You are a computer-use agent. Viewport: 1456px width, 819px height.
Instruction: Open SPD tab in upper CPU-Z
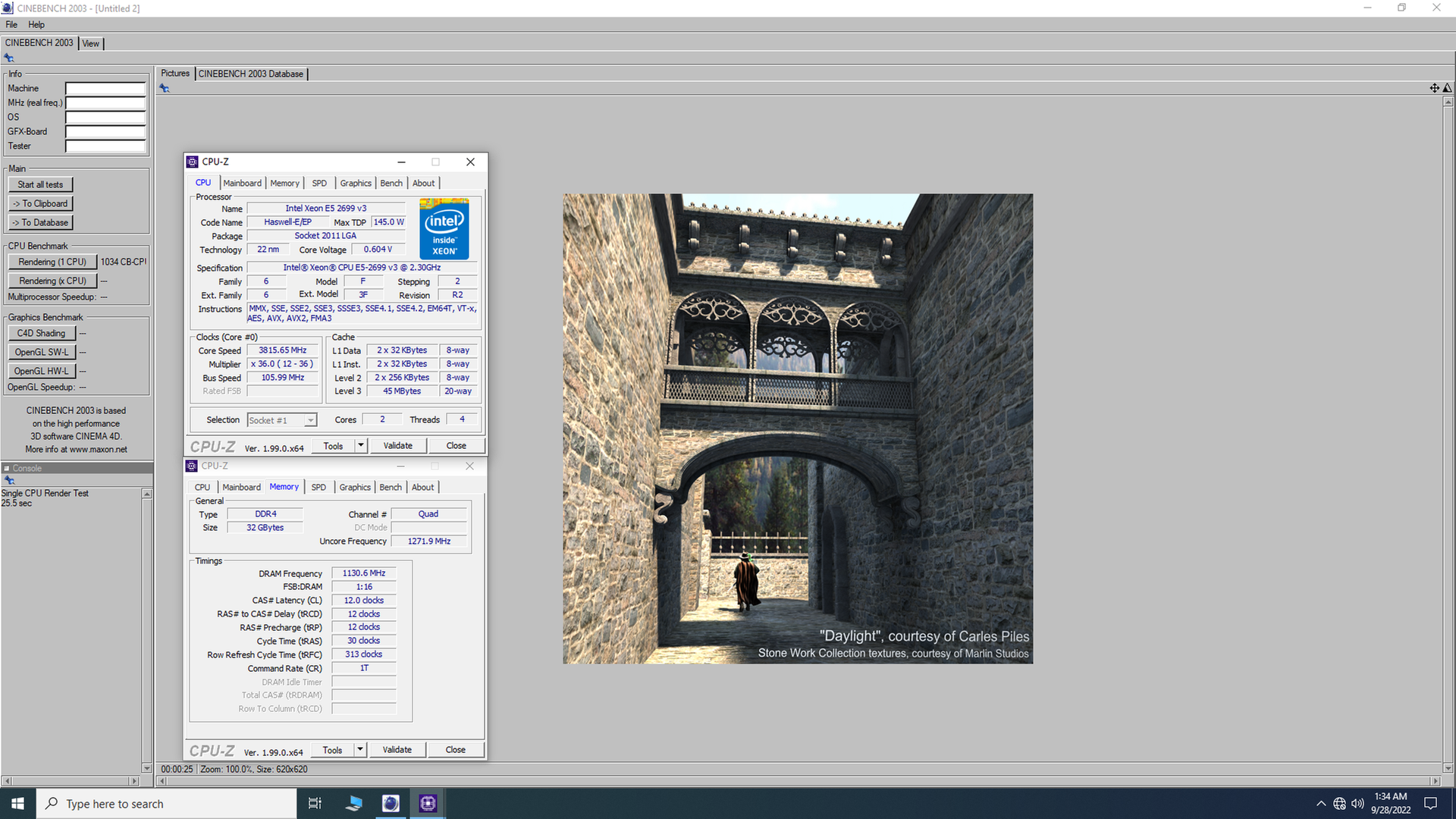click(x=319, y=183)
